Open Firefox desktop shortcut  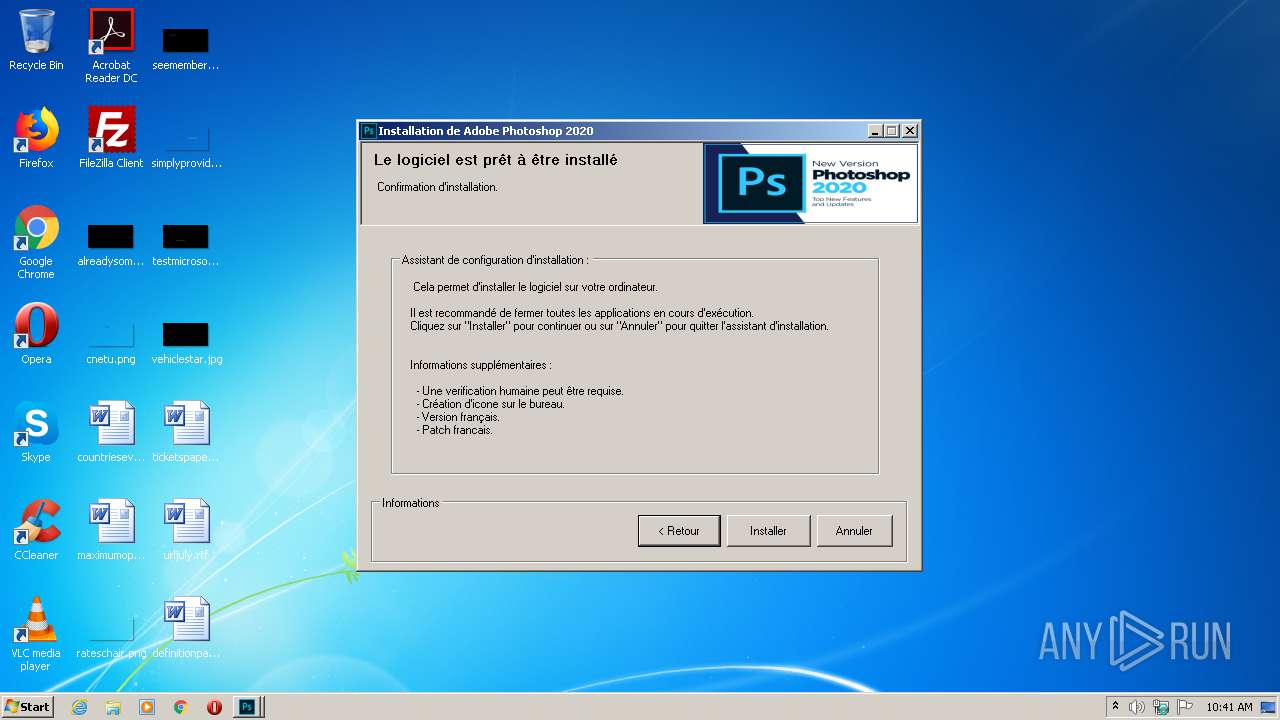(36, 138)
